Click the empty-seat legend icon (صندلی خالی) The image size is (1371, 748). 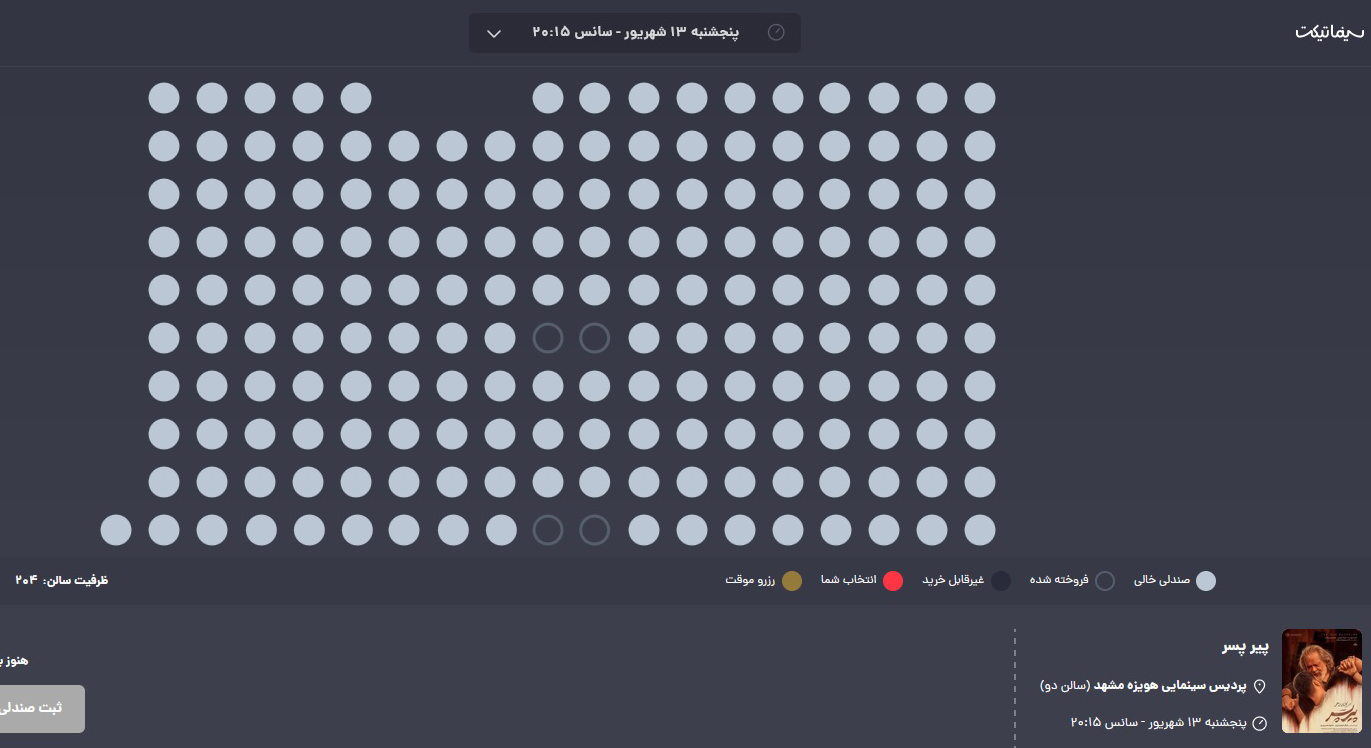[x=1206, y=581]
